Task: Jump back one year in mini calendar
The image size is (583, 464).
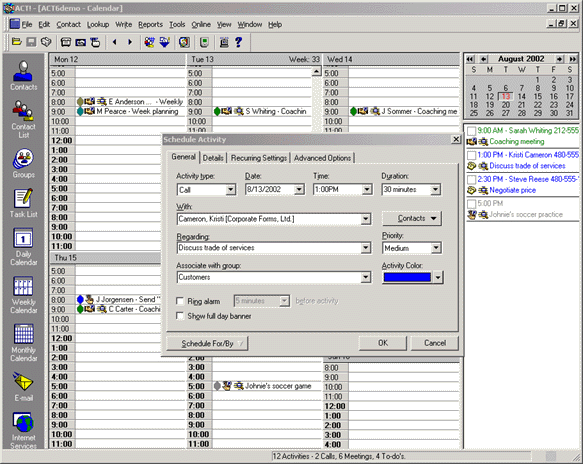Action: click(x=470, y=59)
